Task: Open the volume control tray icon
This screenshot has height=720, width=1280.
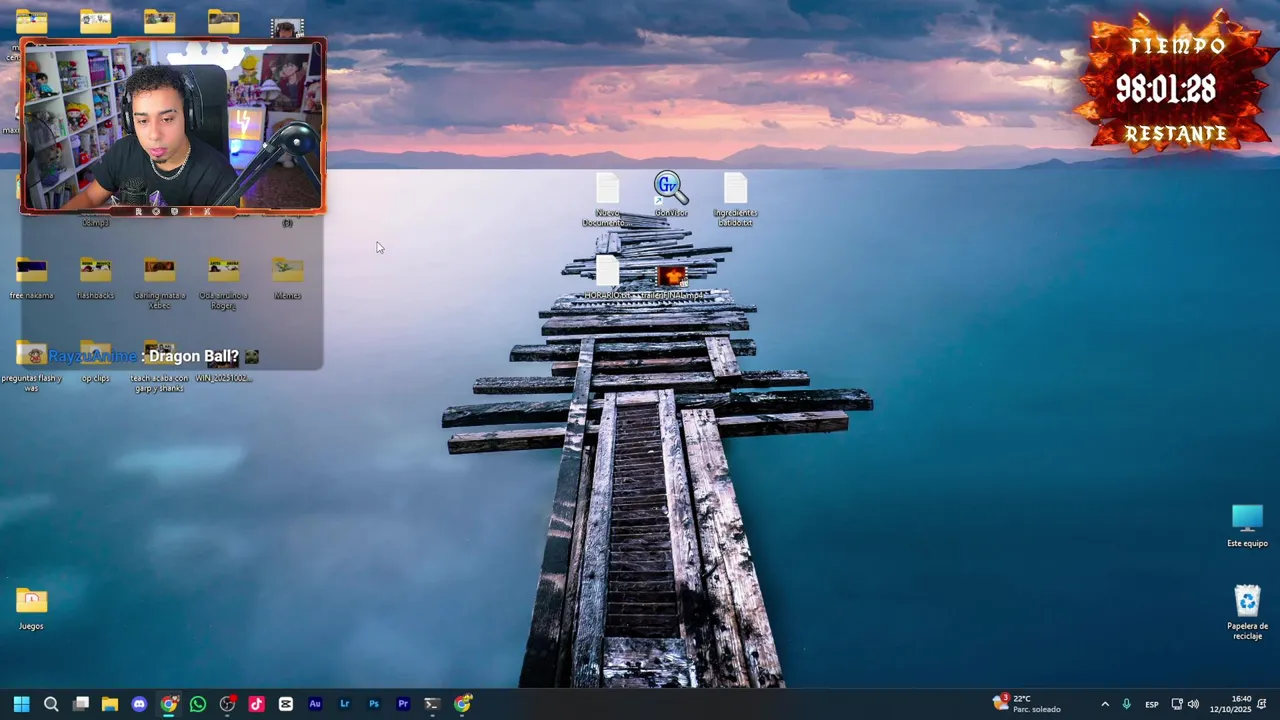Action: [x=1193, y=704]
